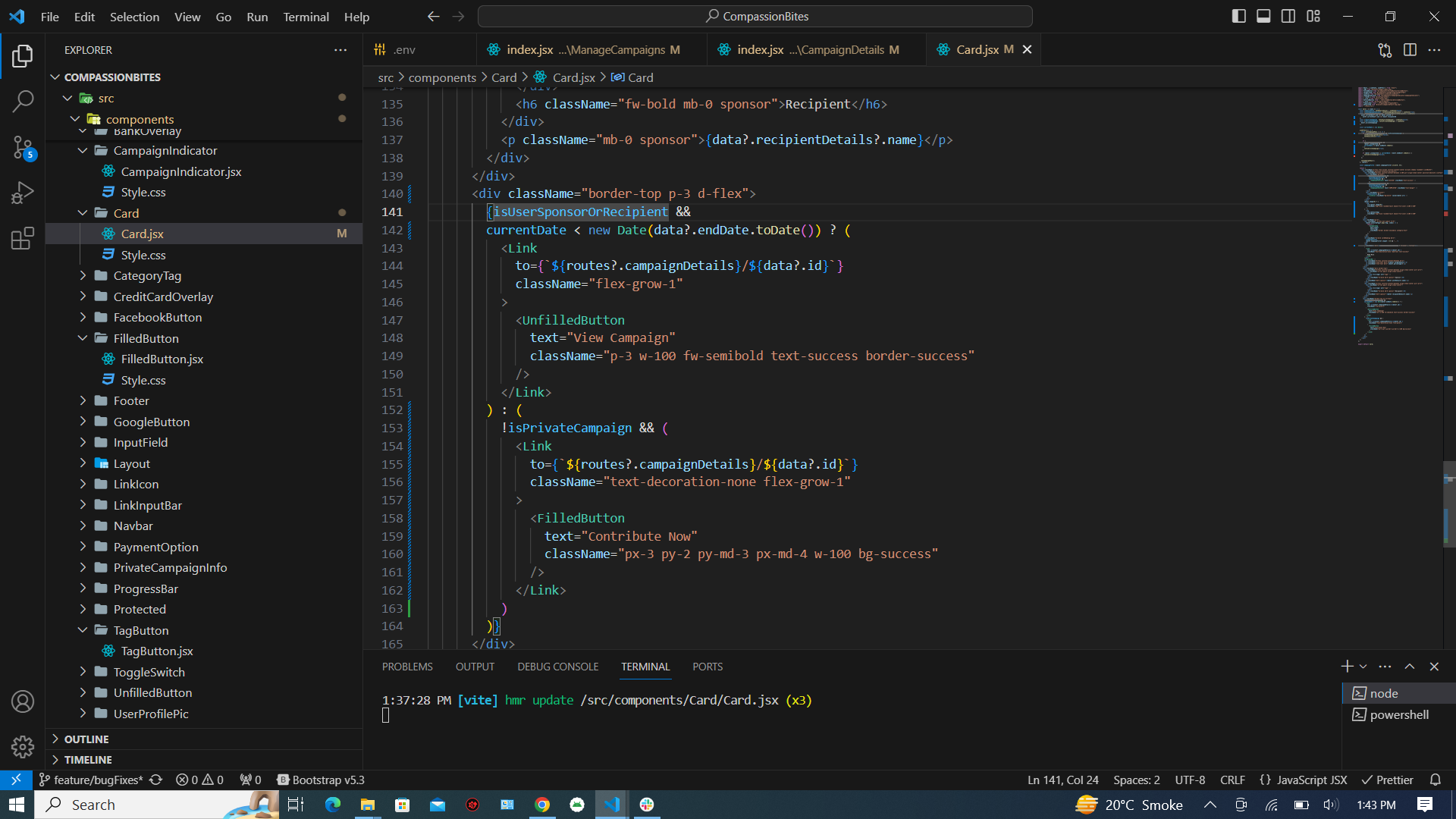
Task: Toggle the secondary side bar layout button
Action: click(1288, 16)
